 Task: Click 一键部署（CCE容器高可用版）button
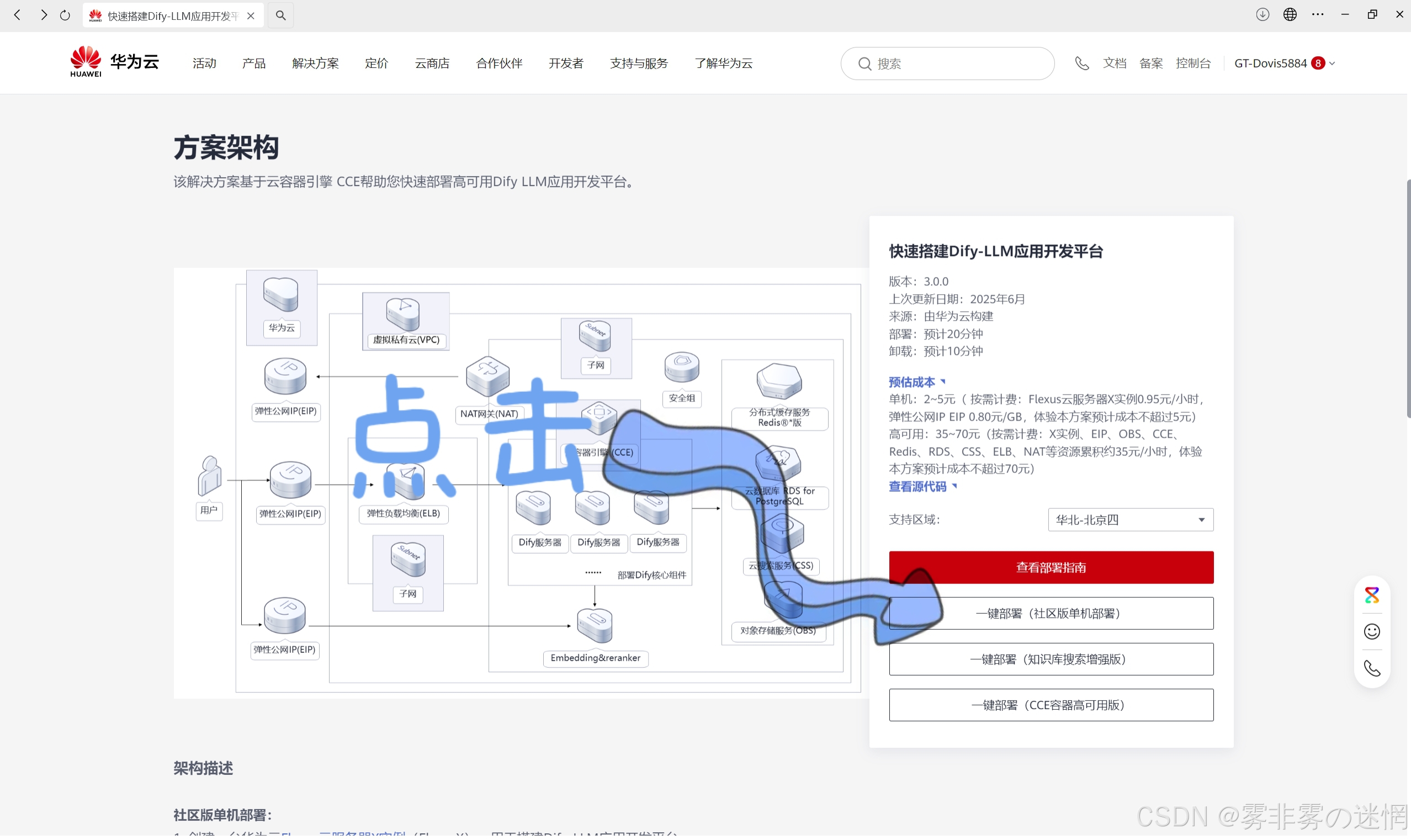tap(1051, 705)
